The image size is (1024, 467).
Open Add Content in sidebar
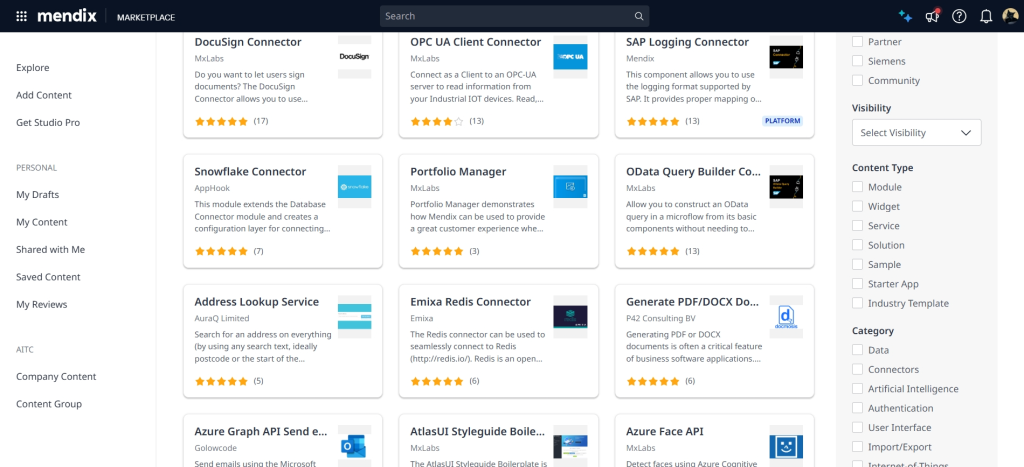click(44, 95)
